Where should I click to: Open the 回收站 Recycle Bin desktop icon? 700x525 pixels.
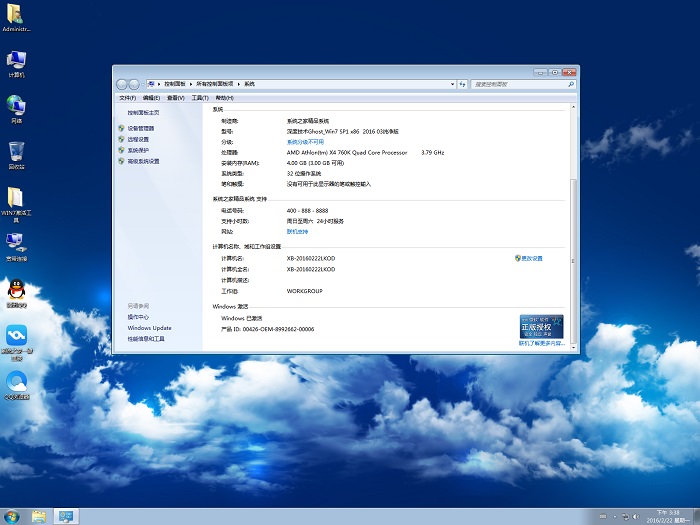(16, 153)
